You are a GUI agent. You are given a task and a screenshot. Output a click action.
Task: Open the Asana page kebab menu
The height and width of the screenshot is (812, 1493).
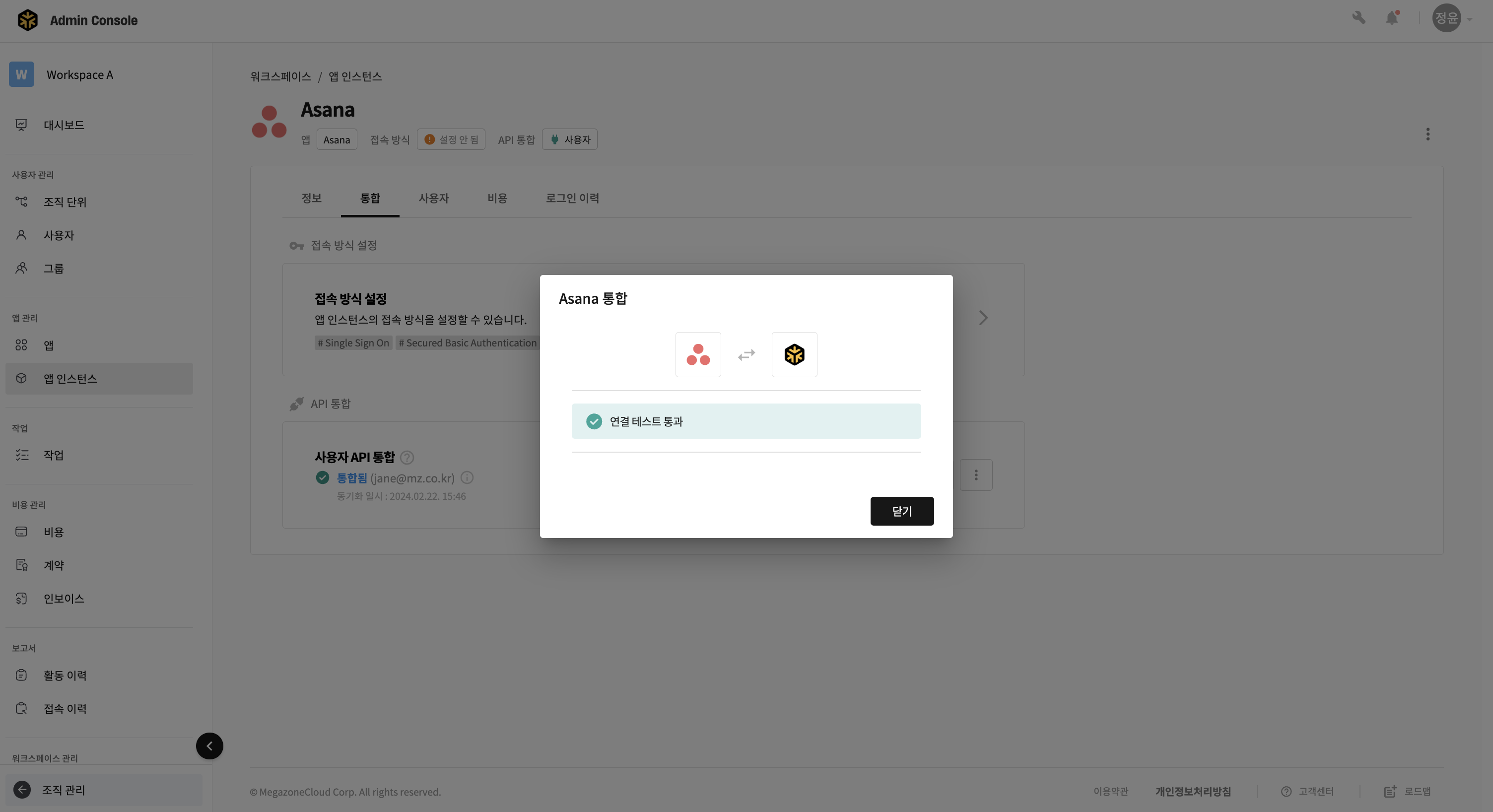click(x=1427, y=135)
